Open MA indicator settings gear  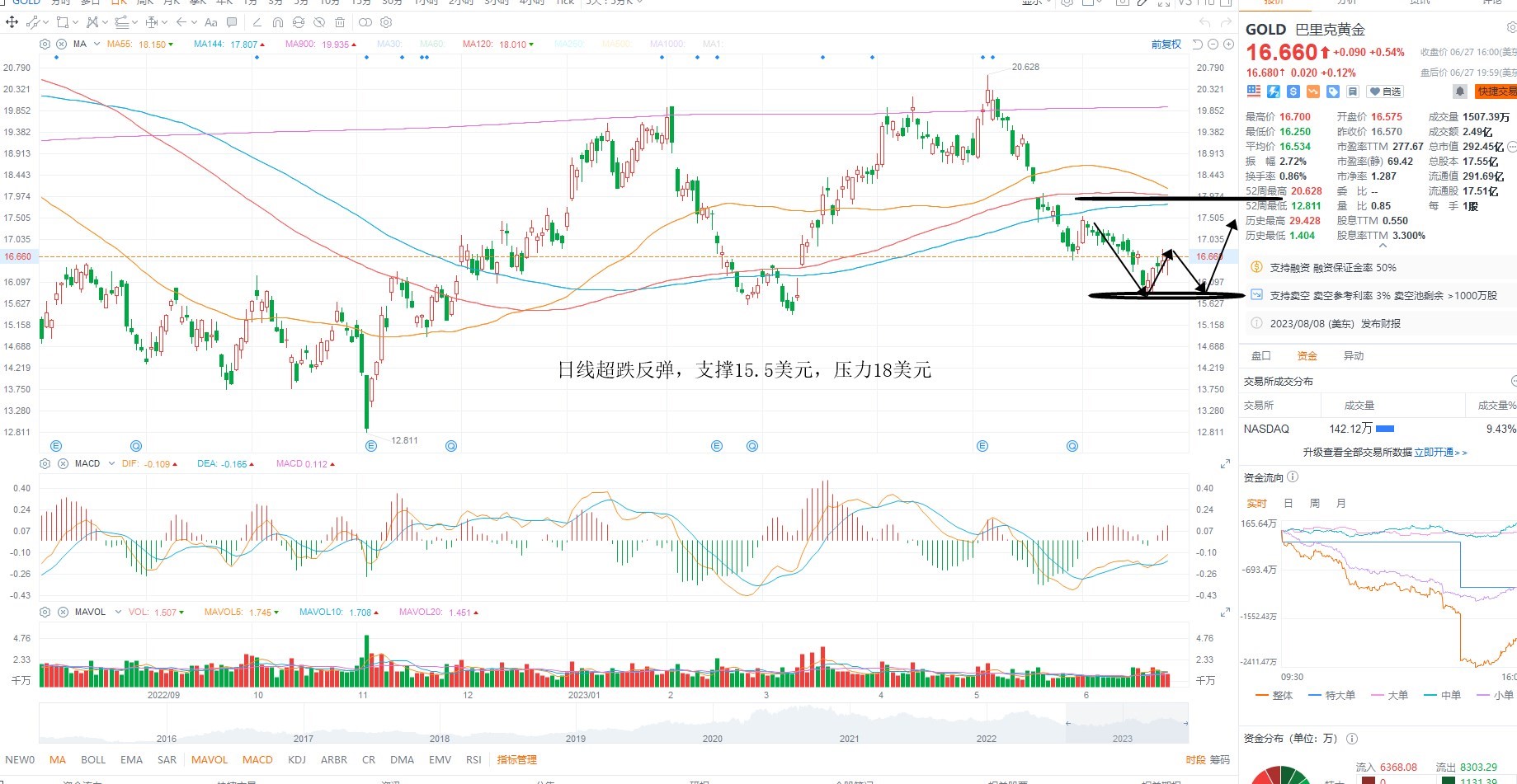pos(45,44)
